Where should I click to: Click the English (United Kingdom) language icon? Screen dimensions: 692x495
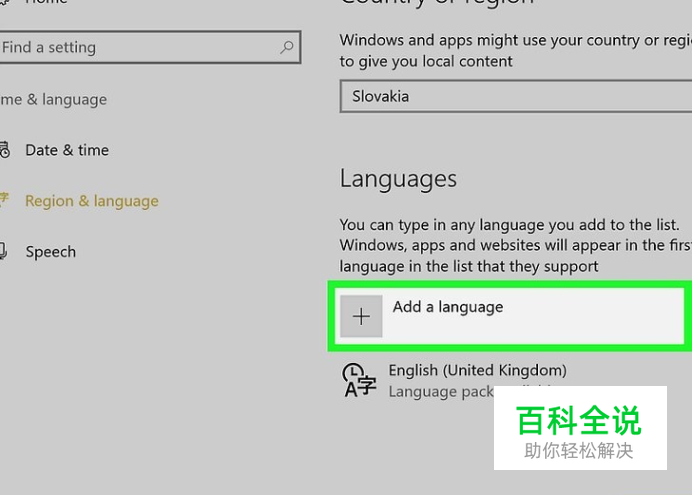click(359, 380)
